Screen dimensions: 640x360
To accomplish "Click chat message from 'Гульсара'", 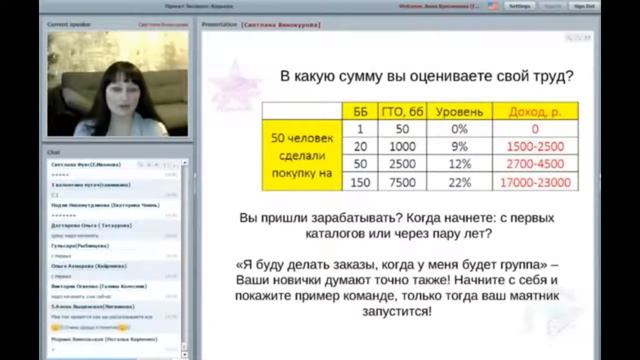I will click(x=113, y=251).
